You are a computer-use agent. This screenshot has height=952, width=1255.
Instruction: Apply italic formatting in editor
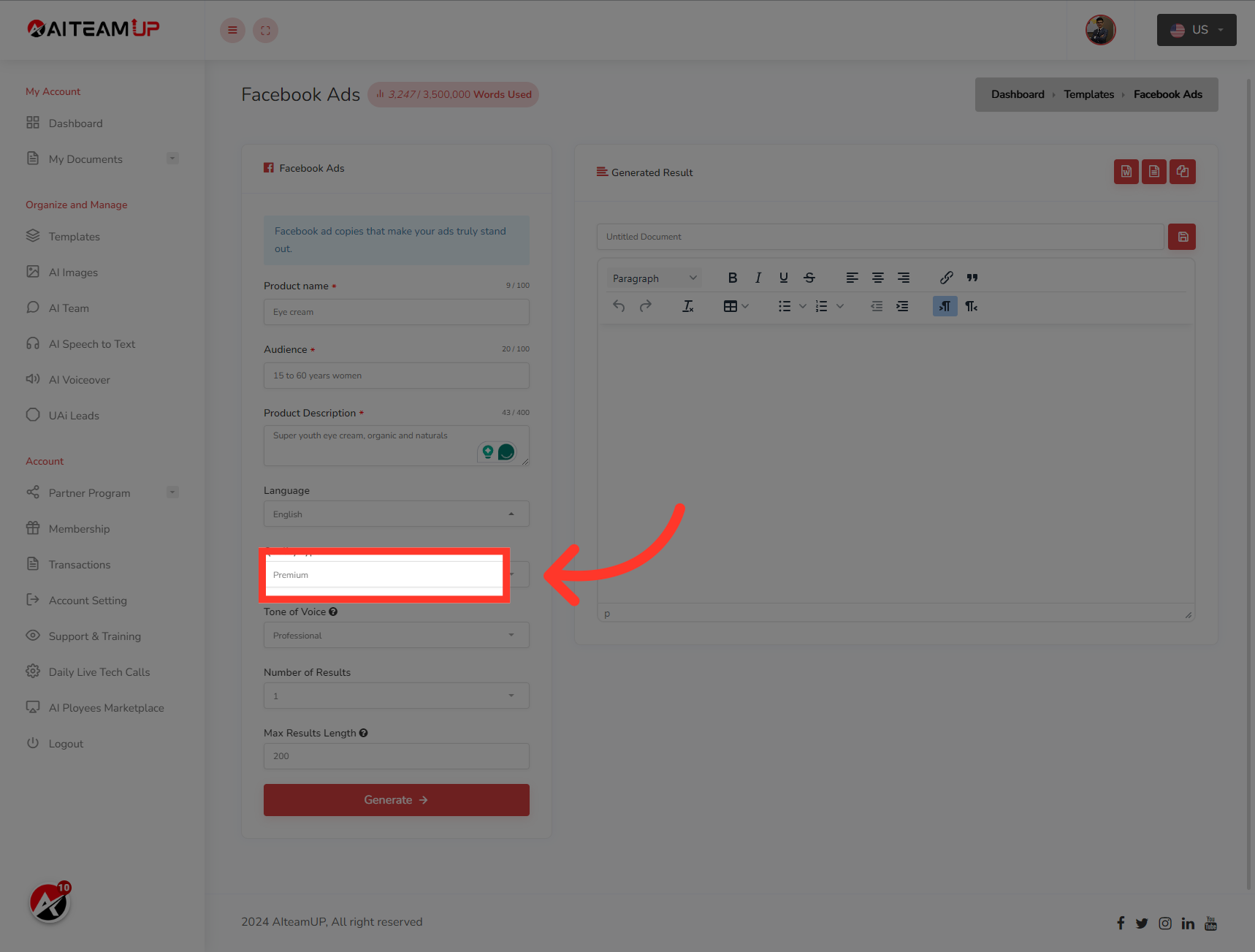758,278
